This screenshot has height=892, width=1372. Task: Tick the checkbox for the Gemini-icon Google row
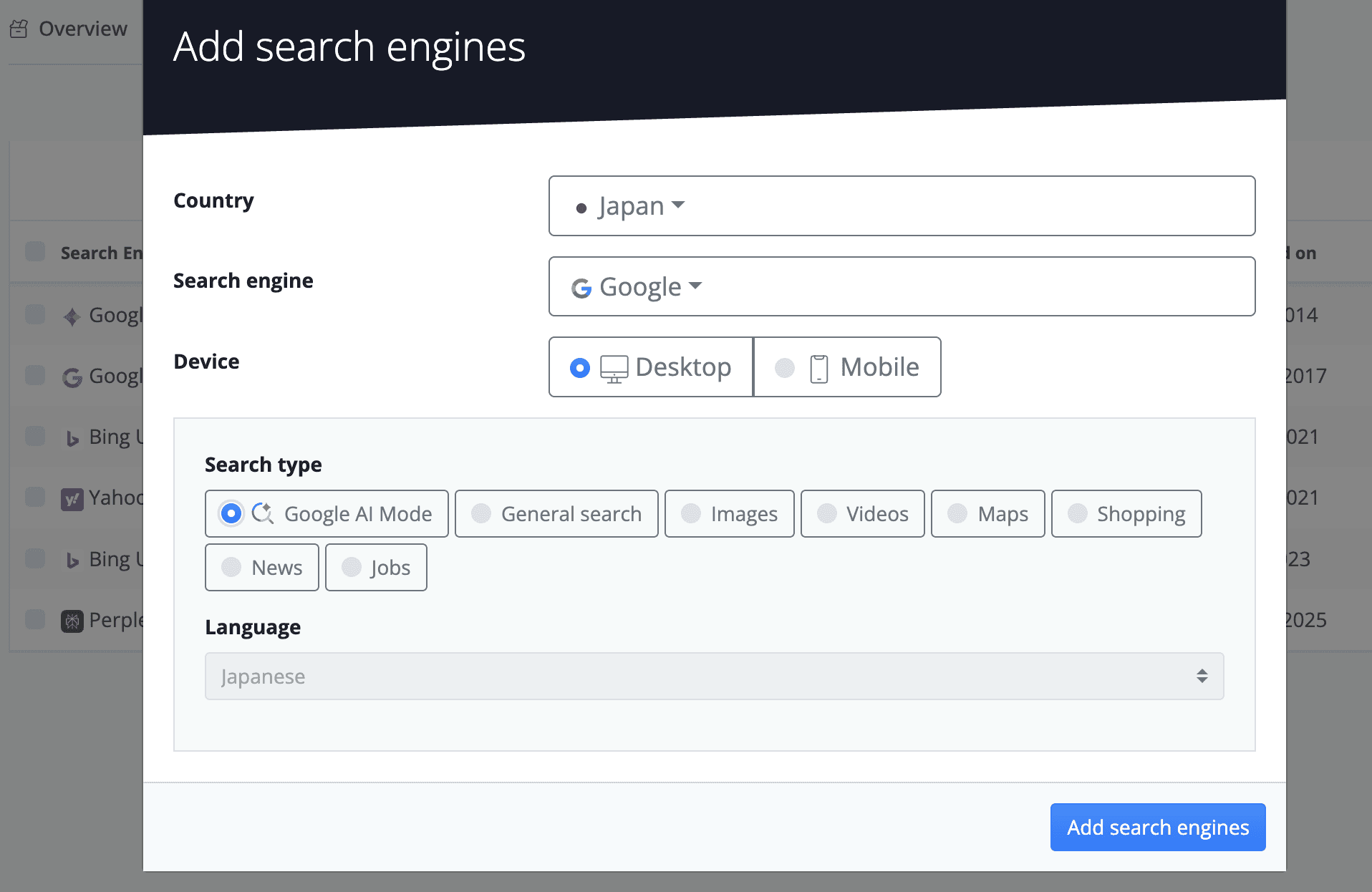tap(35, 314)
